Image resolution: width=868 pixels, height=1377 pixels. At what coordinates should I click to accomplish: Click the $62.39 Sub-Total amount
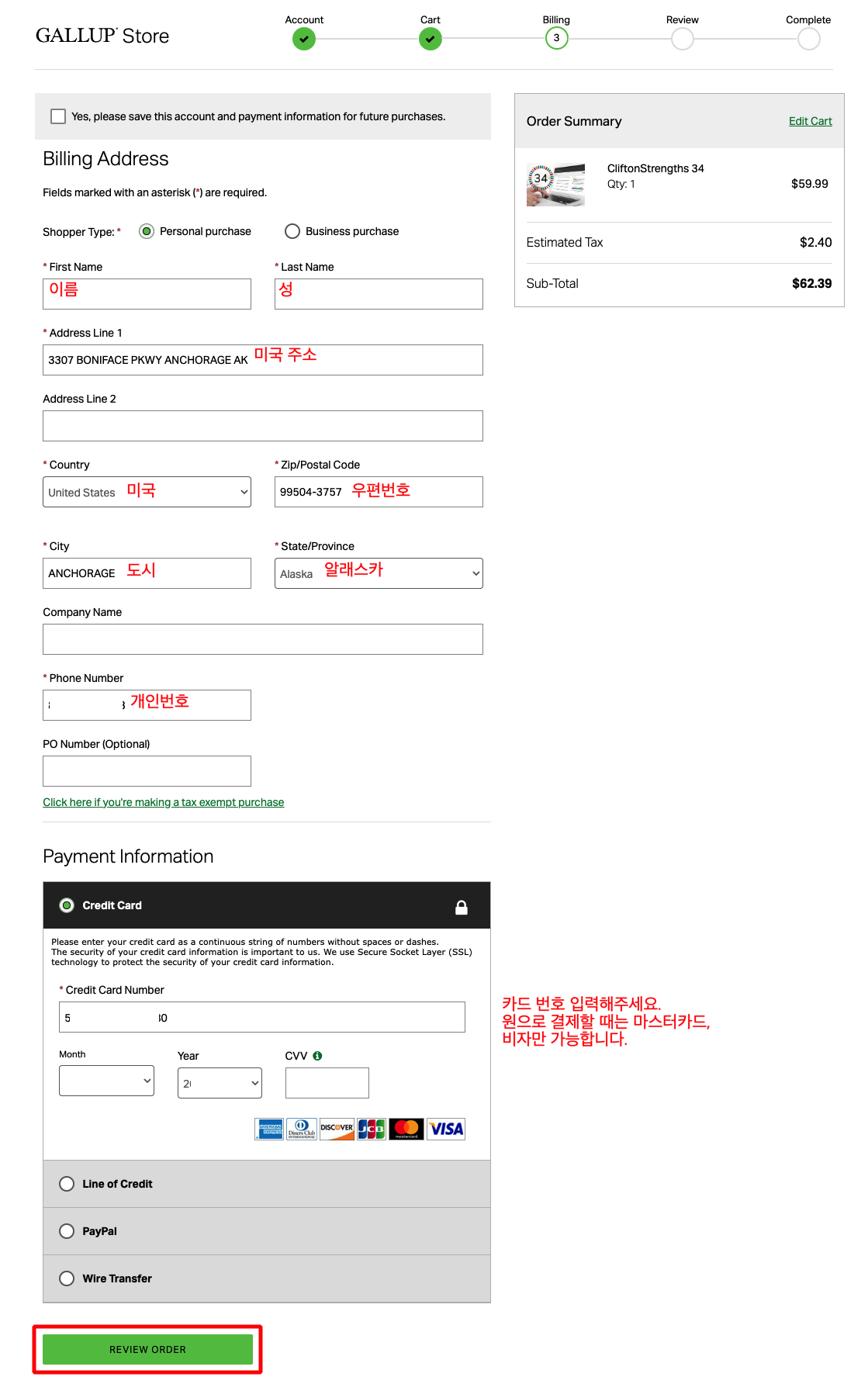pos(811,284)
